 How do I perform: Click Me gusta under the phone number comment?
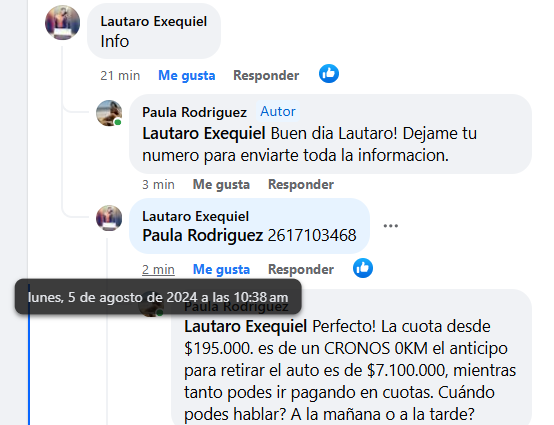pyautogui.click(x=221, y=270)
